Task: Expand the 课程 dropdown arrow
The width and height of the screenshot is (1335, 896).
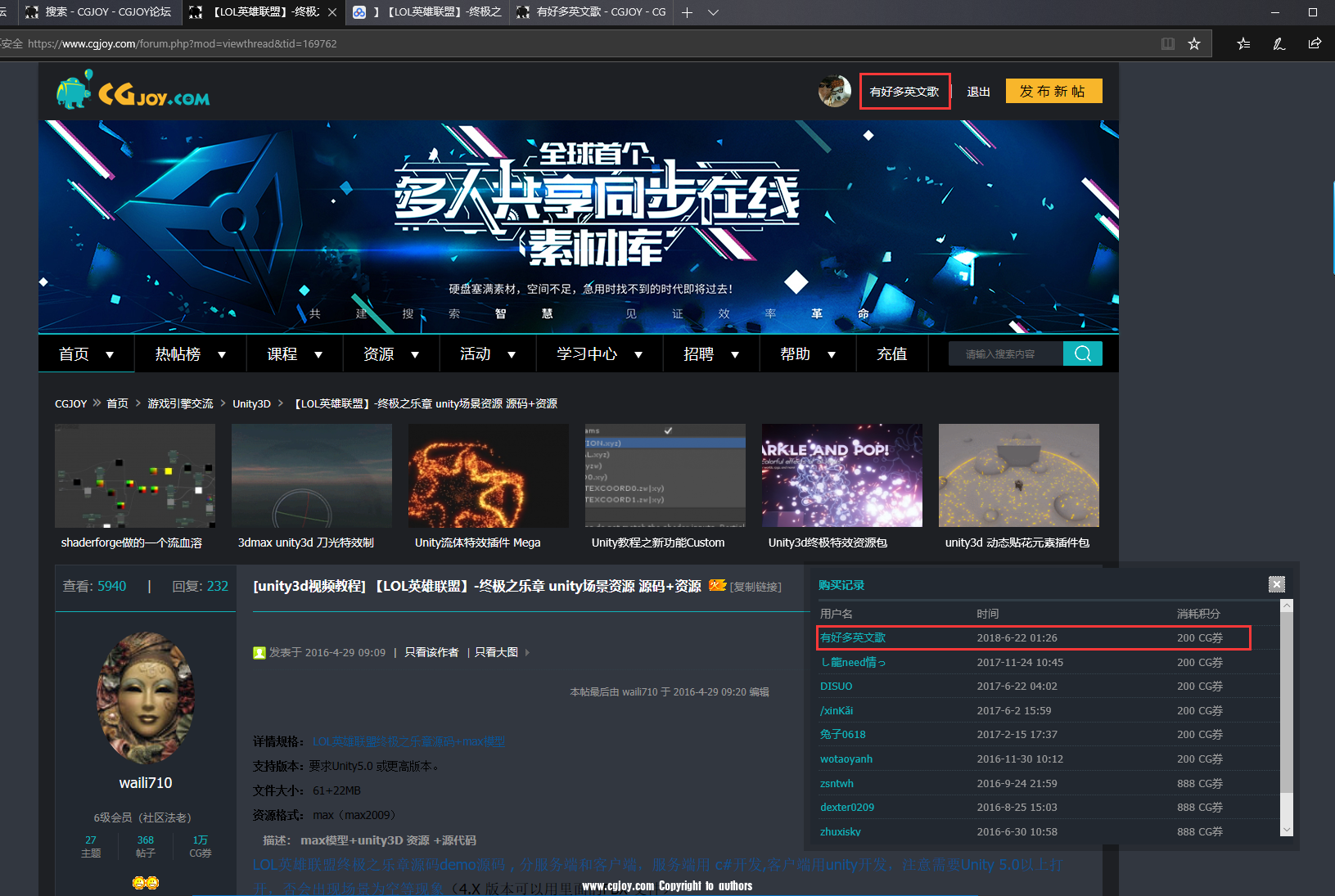Action: [x=318, y=354]
